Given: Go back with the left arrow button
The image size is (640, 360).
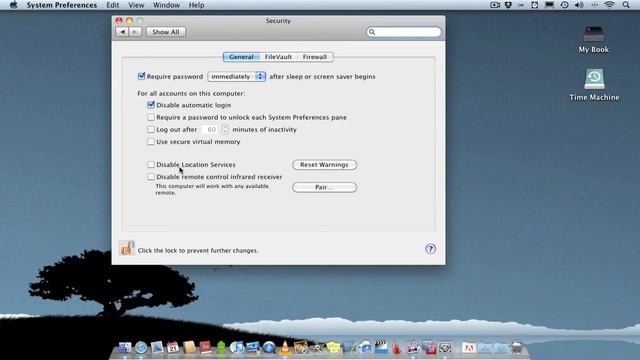Looking at the screenshot, I should pyautogui.click(x=122, y=32).
